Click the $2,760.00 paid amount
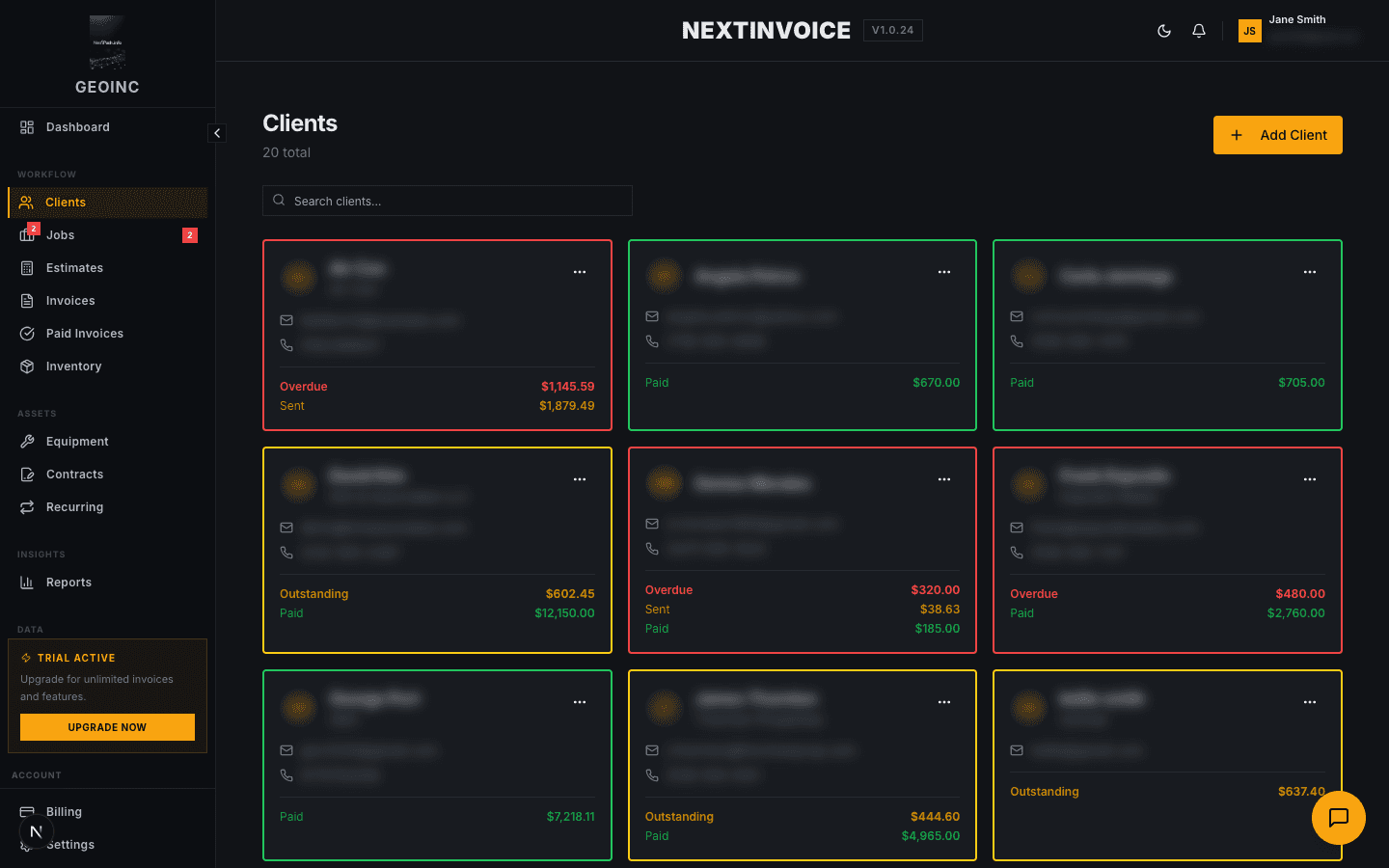The image size is (1389, 868). 1296,613
